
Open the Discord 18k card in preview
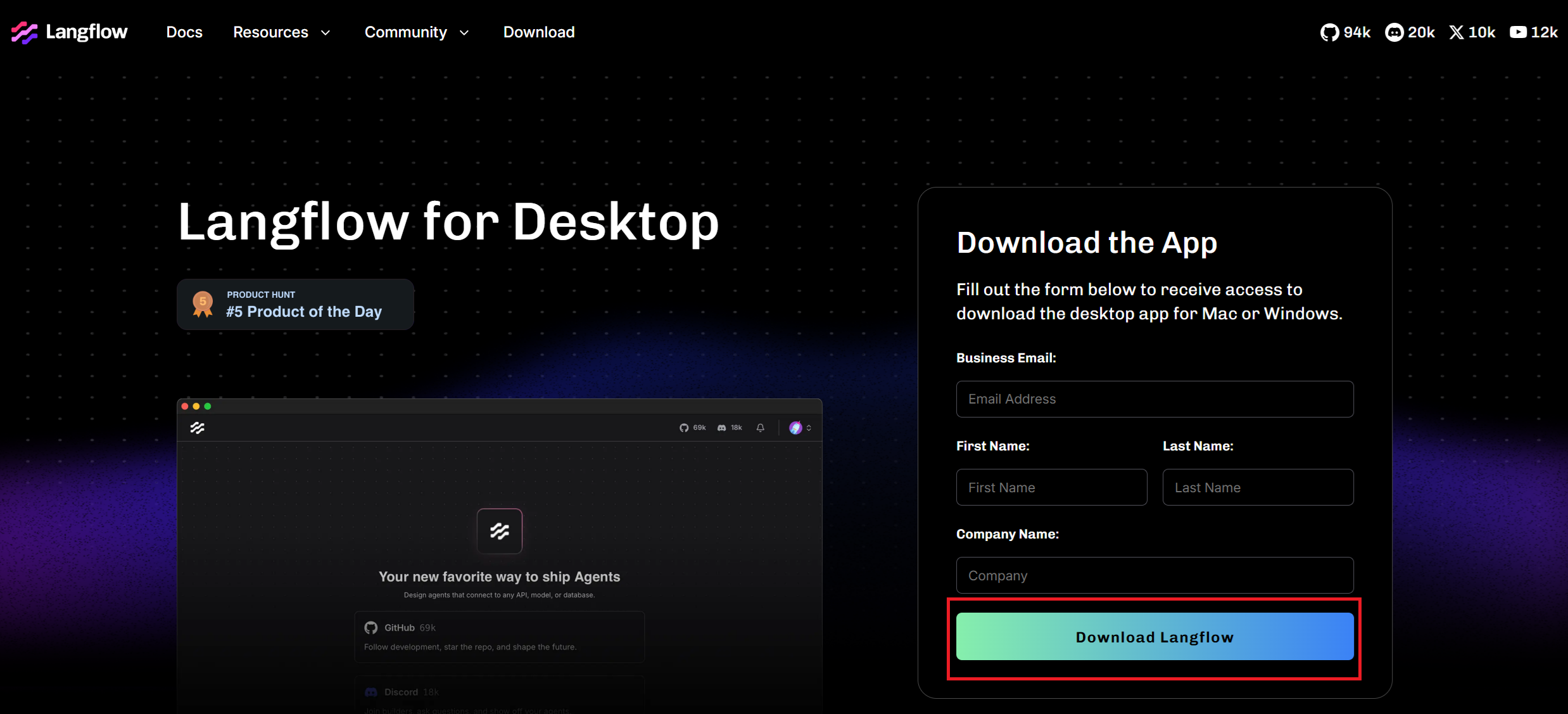[500, 695]
